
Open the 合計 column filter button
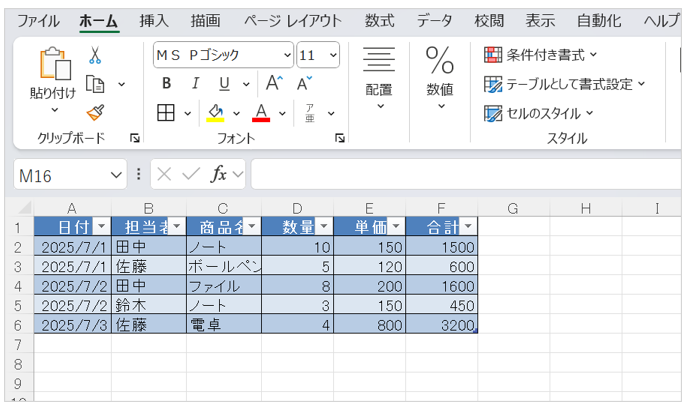pyautogui.click(x=468, y=226)
